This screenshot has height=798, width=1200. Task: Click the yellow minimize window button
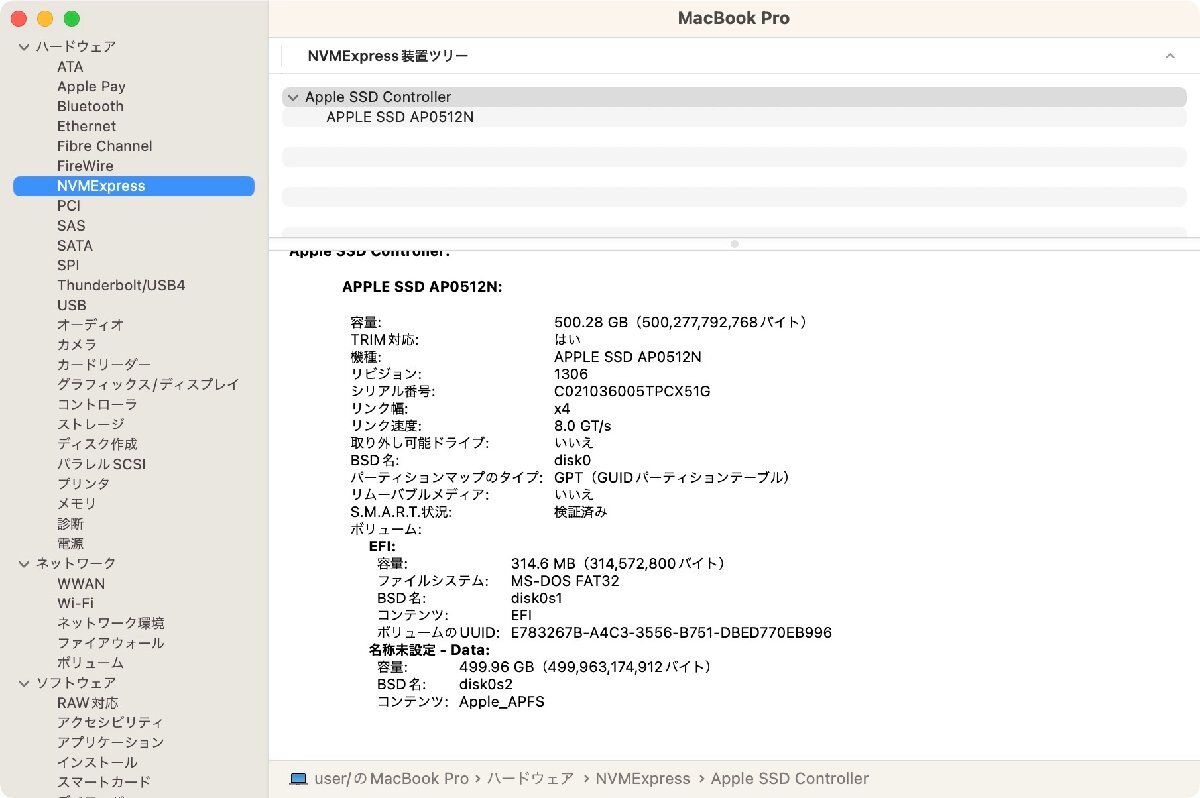[45, 19]
